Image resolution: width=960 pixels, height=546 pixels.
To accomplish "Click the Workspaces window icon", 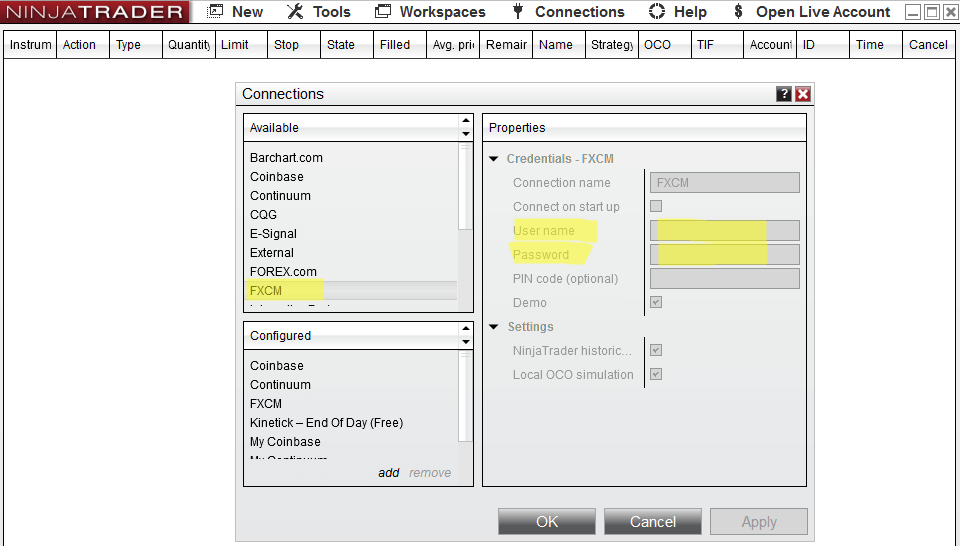I will (x=383, y=11).
